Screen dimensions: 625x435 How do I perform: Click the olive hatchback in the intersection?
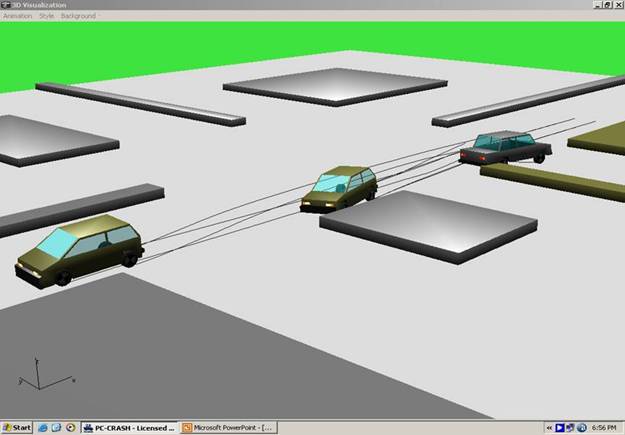click(339, 189)
